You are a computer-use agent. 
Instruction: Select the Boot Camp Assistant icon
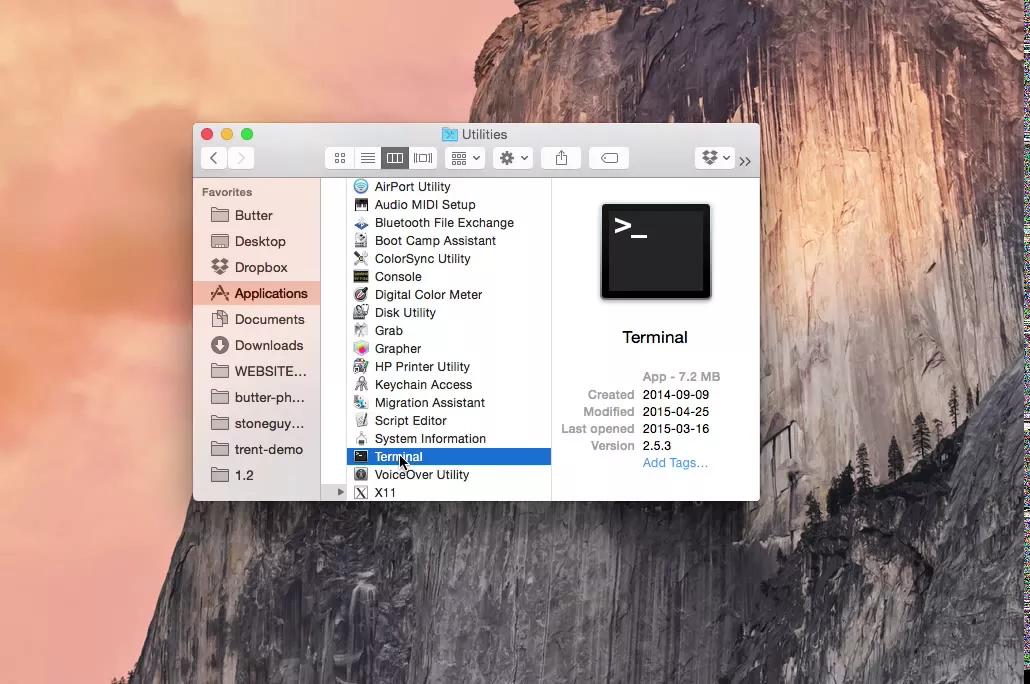(x=361, y=240)
